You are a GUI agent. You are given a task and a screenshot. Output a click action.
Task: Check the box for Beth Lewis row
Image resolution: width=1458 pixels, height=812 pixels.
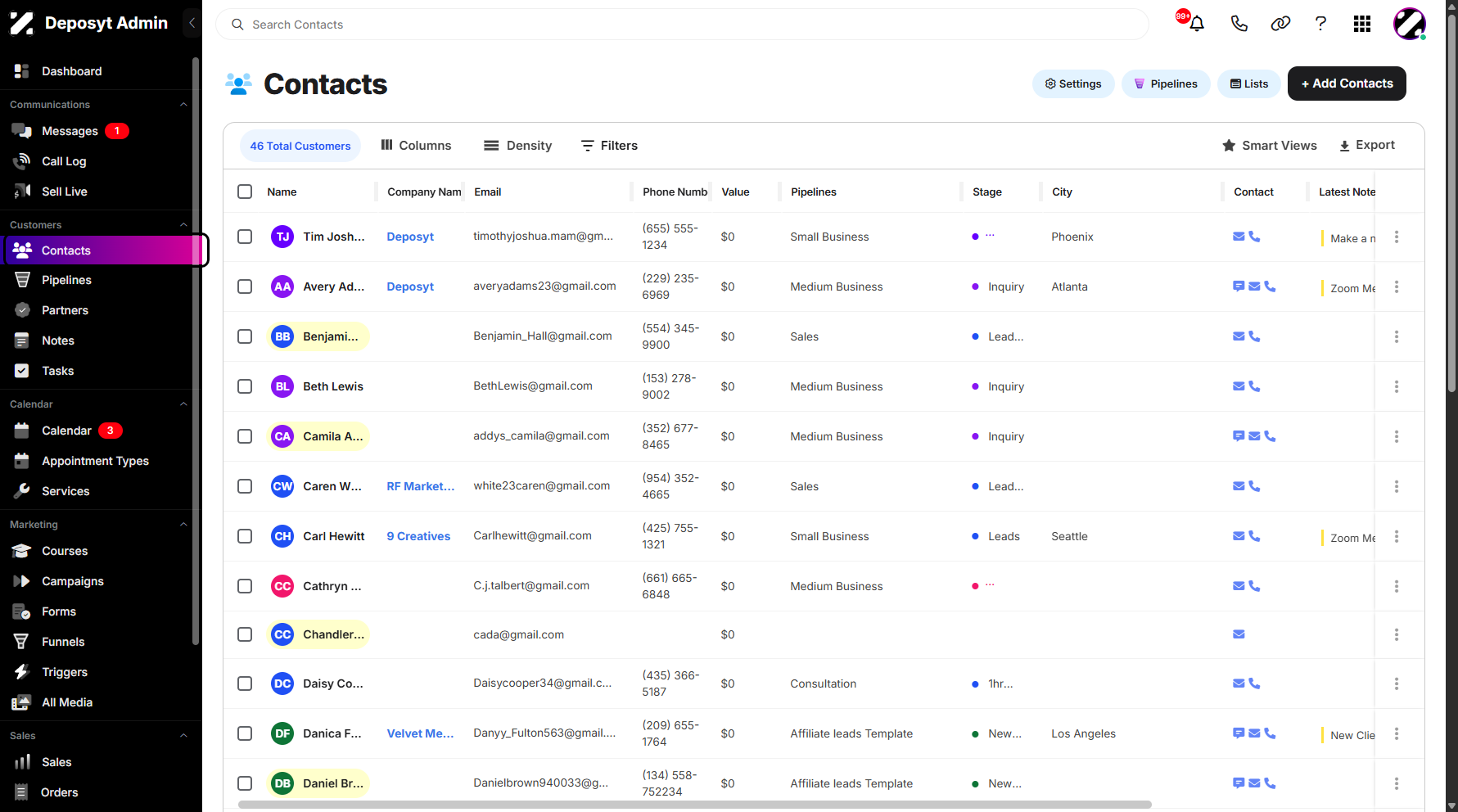pyautogui.click(x=245, y=386)
